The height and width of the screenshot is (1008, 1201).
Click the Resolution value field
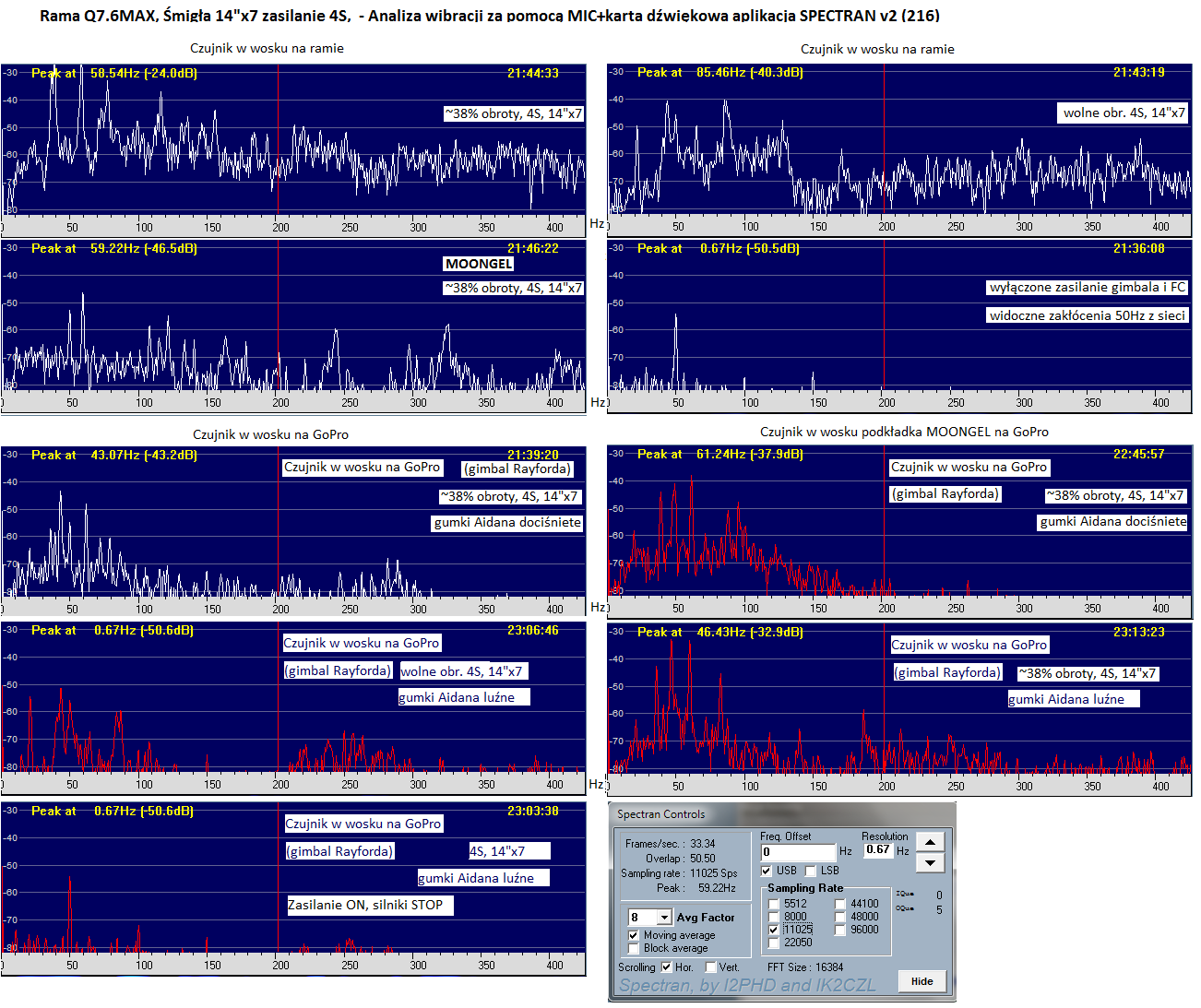pos(877,850)
